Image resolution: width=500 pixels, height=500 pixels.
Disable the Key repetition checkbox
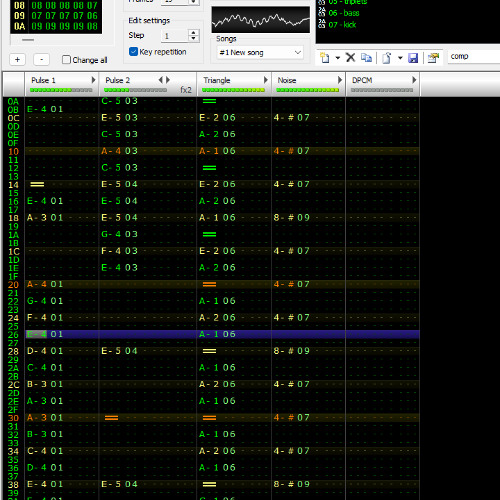(x=133, y=52)
